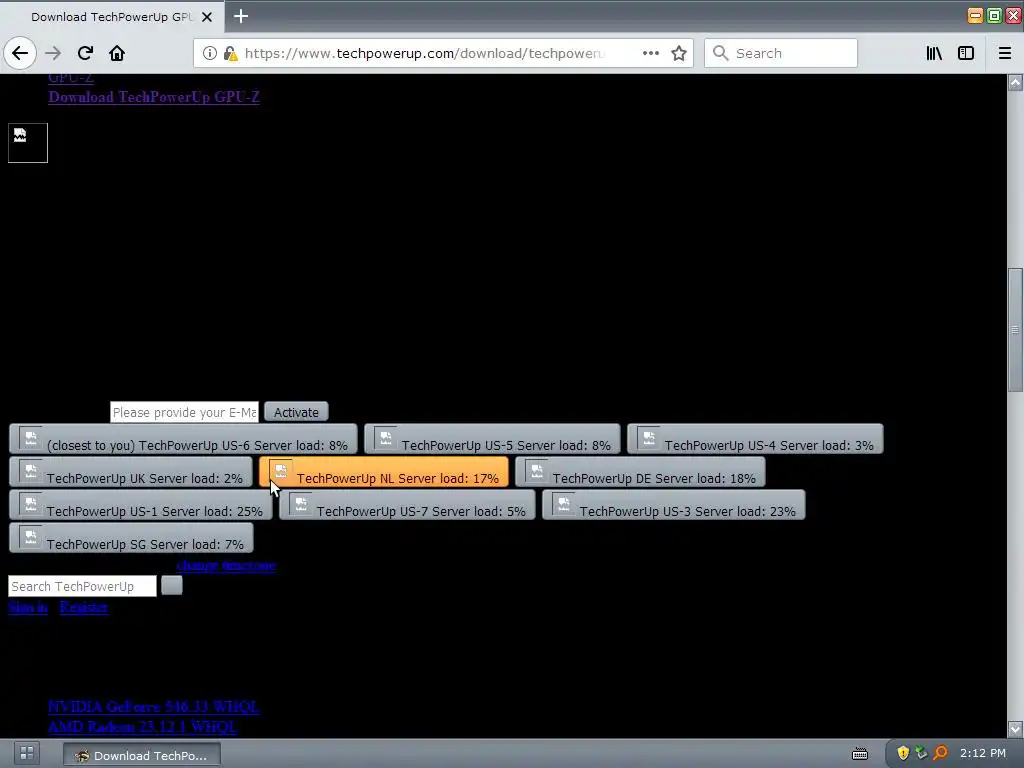Click the padlock warning icon

230,53
